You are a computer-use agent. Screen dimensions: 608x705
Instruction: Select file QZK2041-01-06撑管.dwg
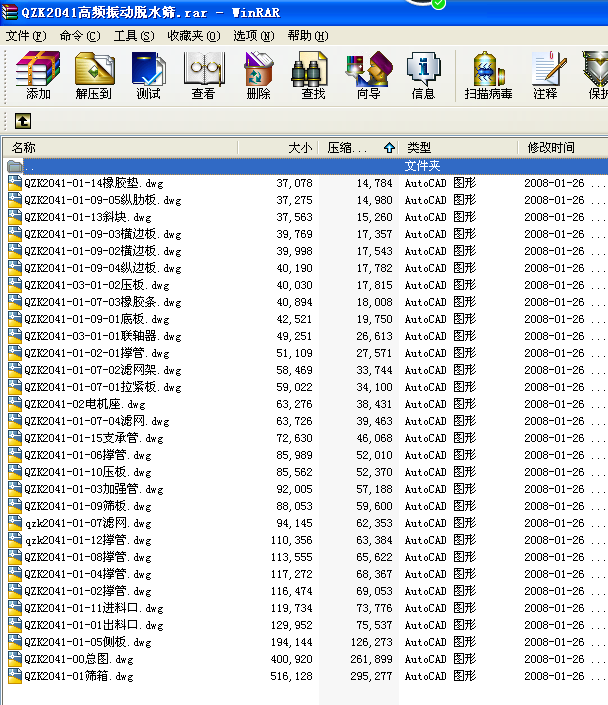tap(88, 455)
